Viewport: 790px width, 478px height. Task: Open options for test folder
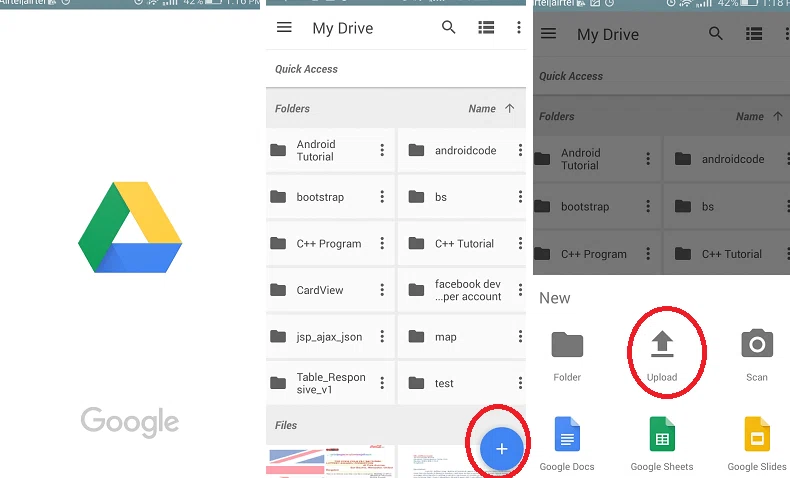(520, 383)
